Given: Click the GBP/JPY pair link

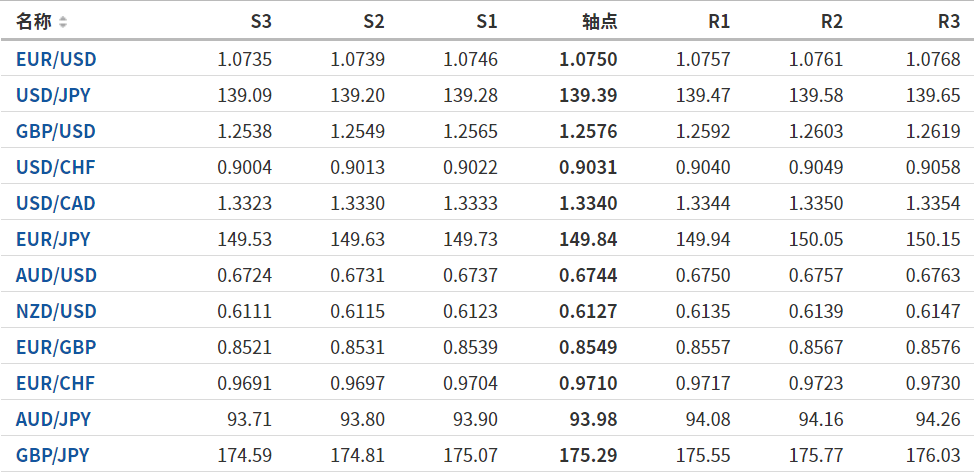Looking at the screenshot, I should pos(53,455).
